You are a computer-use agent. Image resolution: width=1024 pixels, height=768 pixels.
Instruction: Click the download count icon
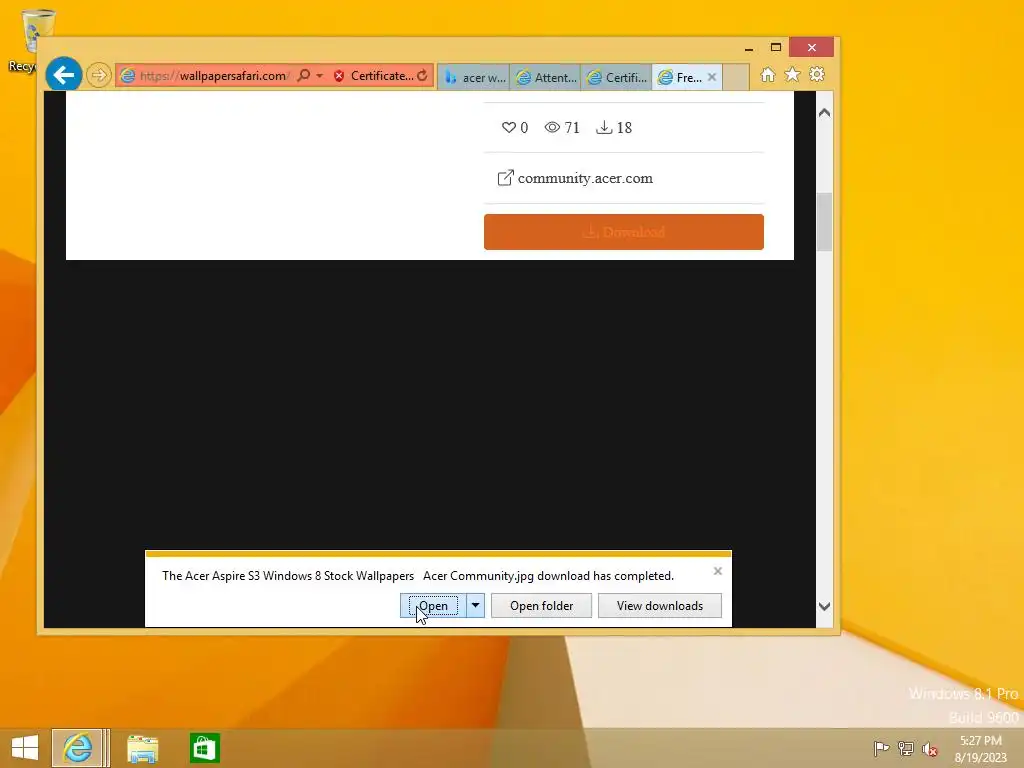pos(604,127)
